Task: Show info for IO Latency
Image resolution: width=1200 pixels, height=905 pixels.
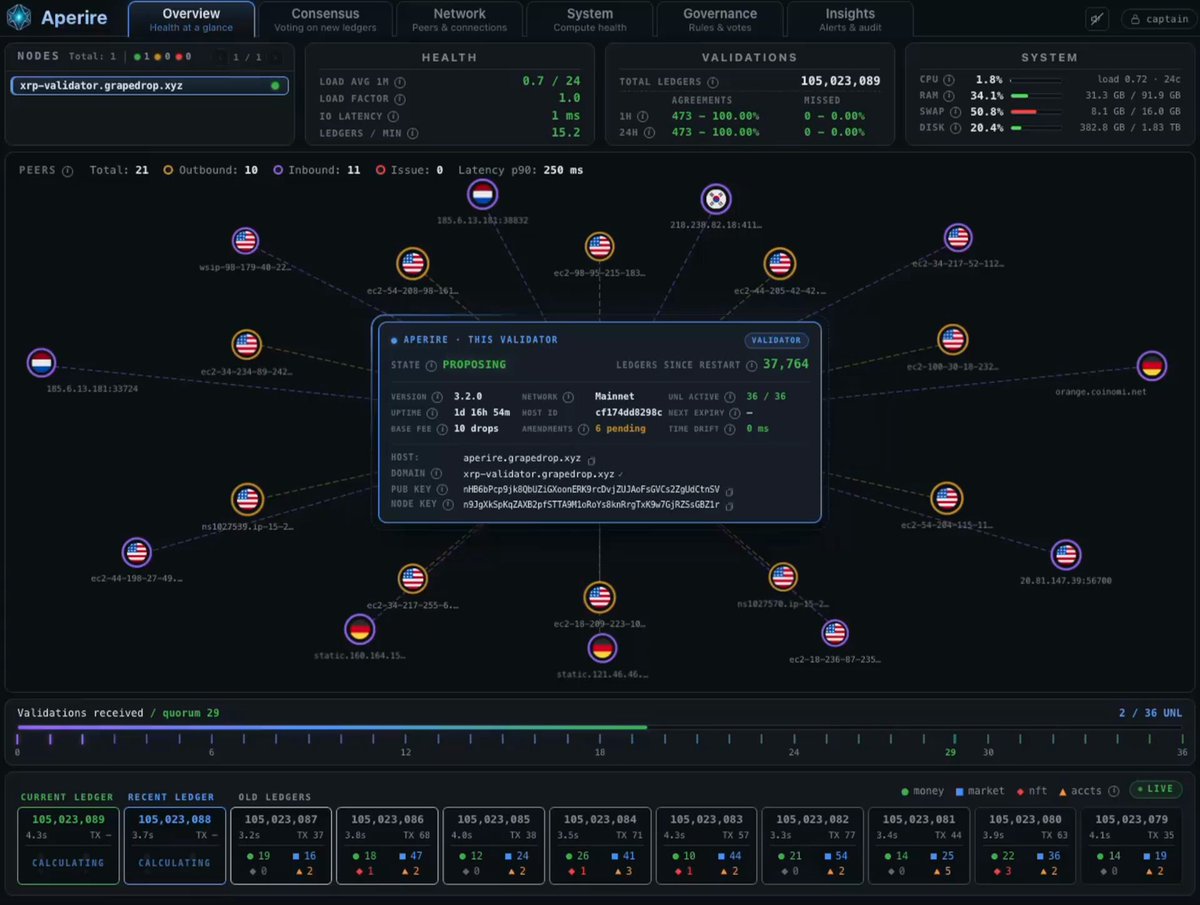Action: click(392, 117)
